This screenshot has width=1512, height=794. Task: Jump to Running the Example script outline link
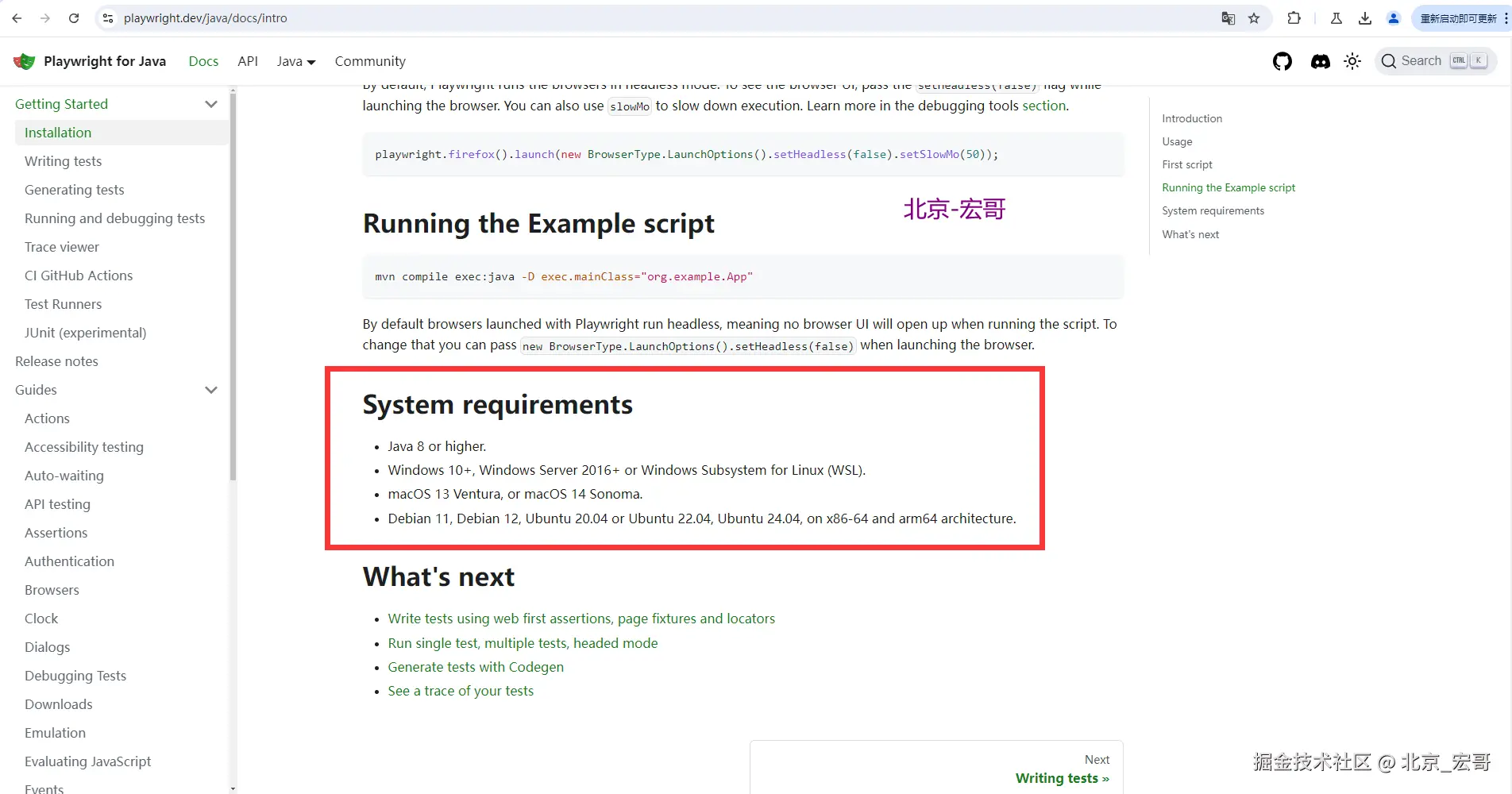(x=1228, y=187)
